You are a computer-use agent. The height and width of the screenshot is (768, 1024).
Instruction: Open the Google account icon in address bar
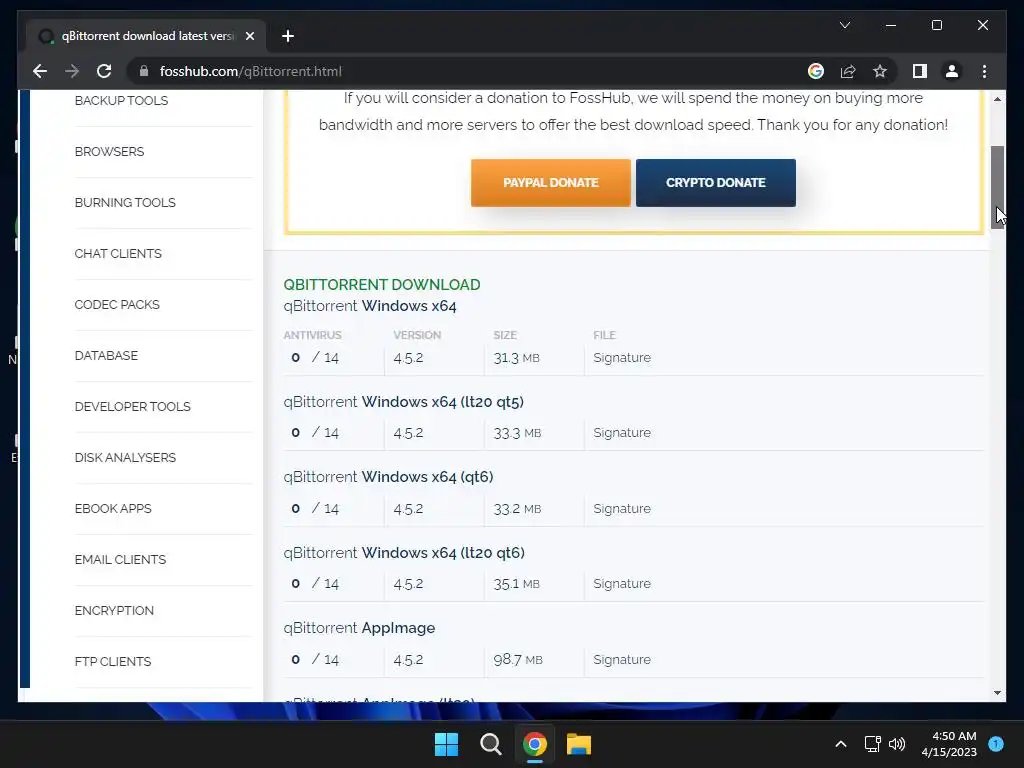tap(816, 71)
